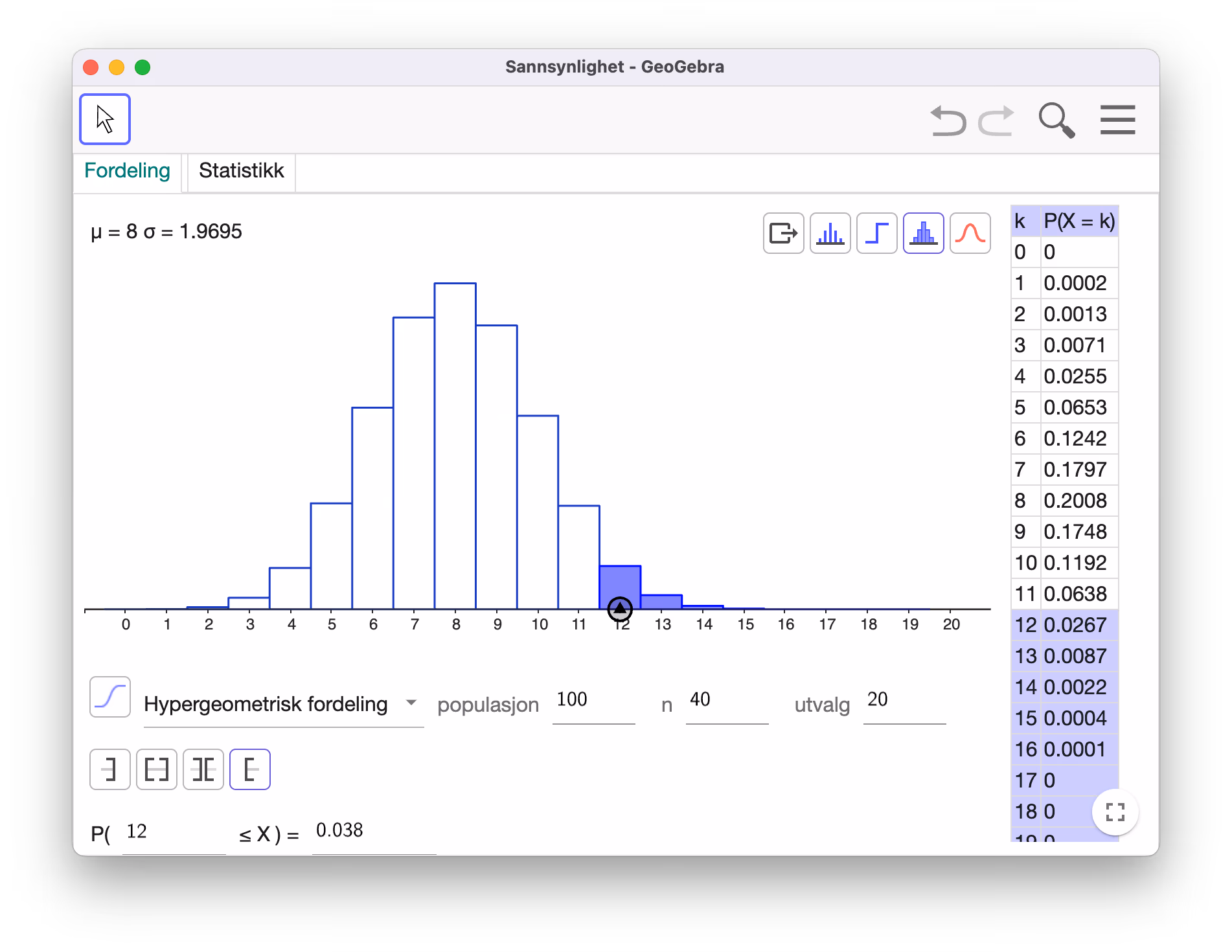Click the P(X = k) column header
1232x952 pixels.
pos(1079,221)
